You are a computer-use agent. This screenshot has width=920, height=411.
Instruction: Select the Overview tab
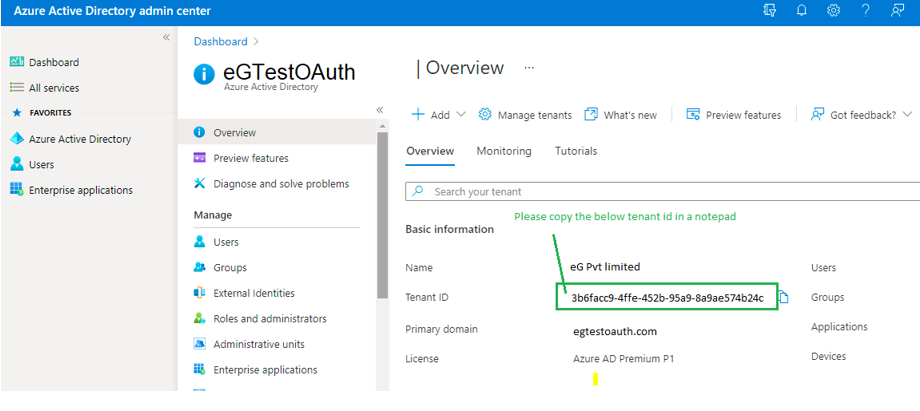pos(430,151)
